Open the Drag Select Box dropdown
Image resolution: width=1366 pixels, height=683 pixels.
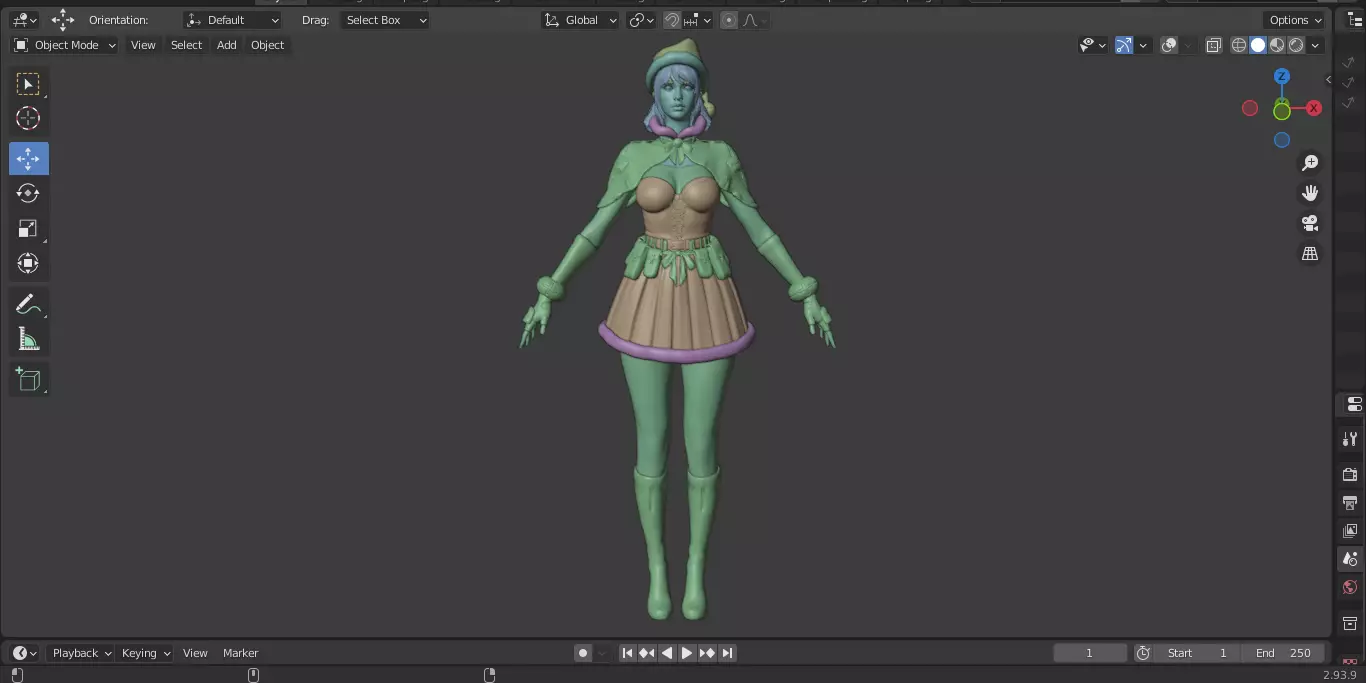point(384,20)
